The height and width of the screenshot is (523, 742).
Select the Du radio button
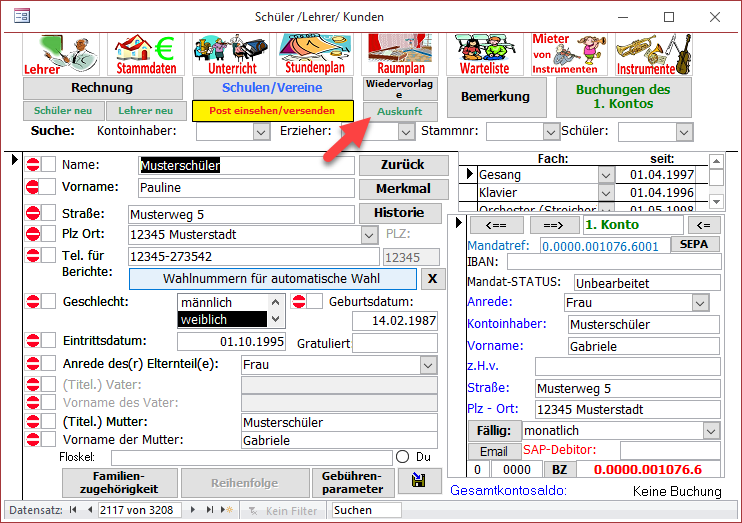pyautogui.click(x=403, y=456)
